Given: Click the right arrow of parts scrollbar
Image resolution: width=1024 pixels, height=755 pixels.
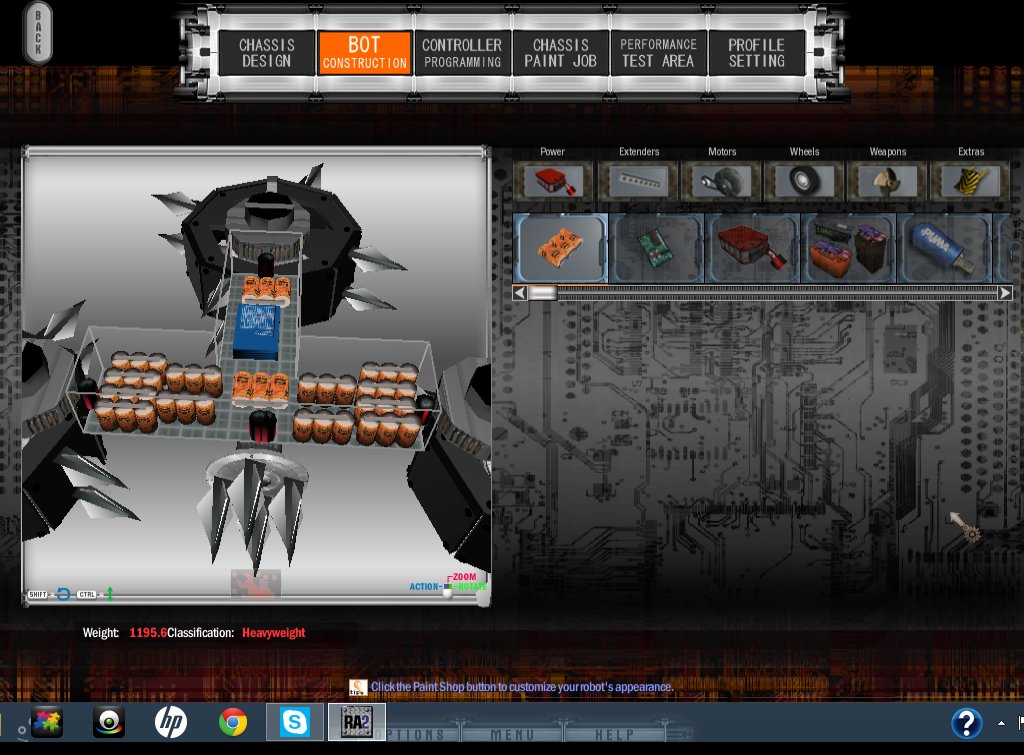Looking at the screenshot, I should 1005,293.
